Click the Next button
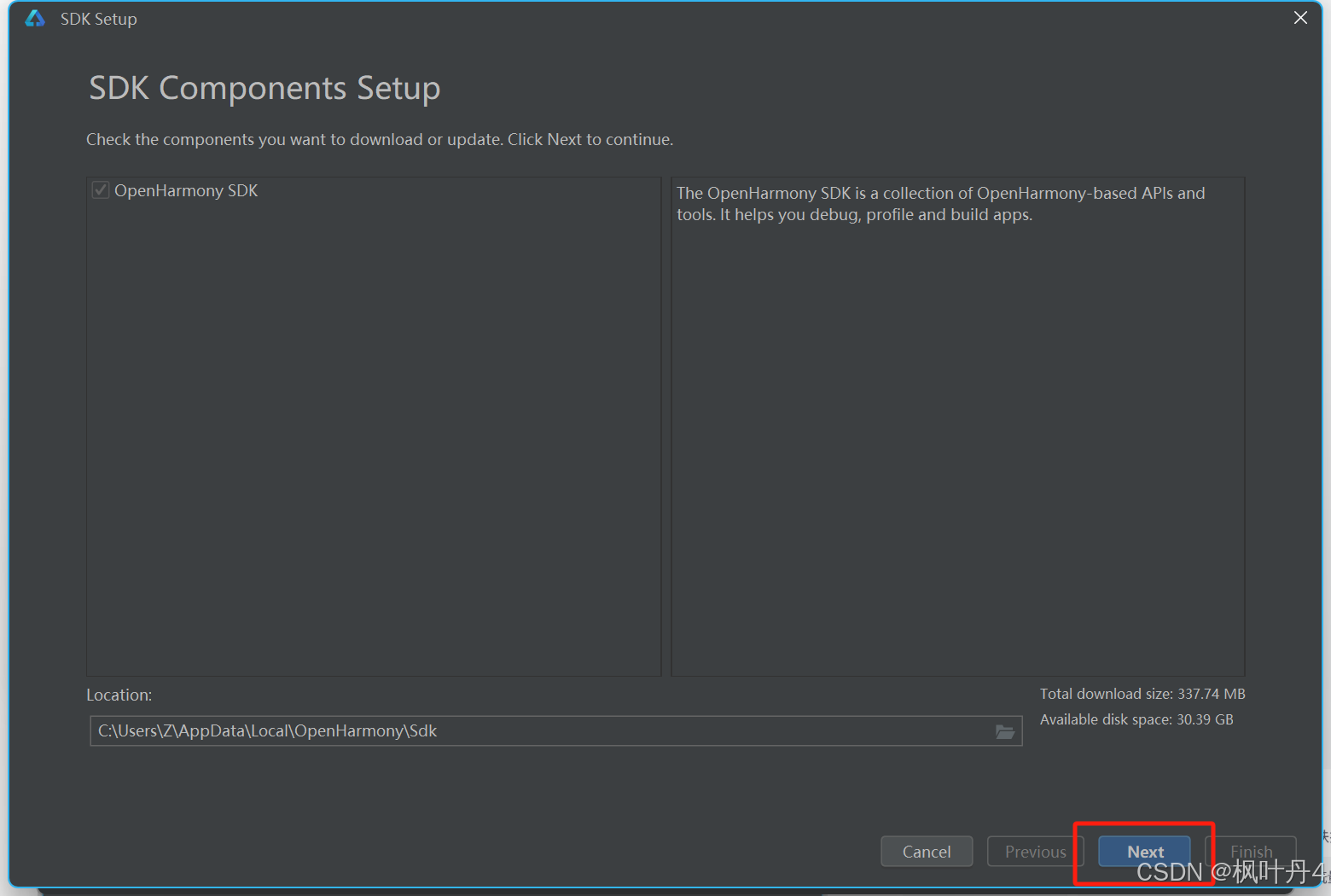The image size is (1331, 896). click(1144, 852)
